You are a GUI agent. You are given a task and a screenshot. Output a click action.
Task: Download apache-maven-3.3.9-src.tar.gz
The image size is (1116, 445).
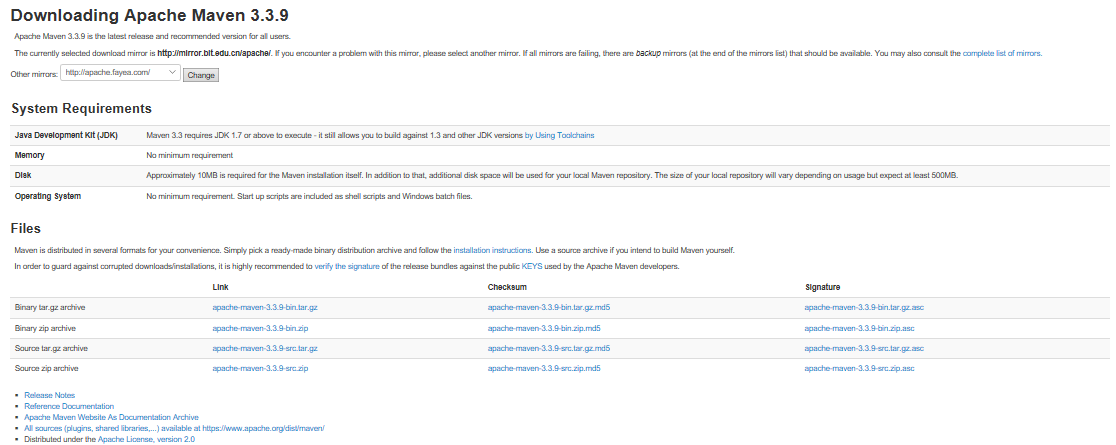tap(265, 348)
